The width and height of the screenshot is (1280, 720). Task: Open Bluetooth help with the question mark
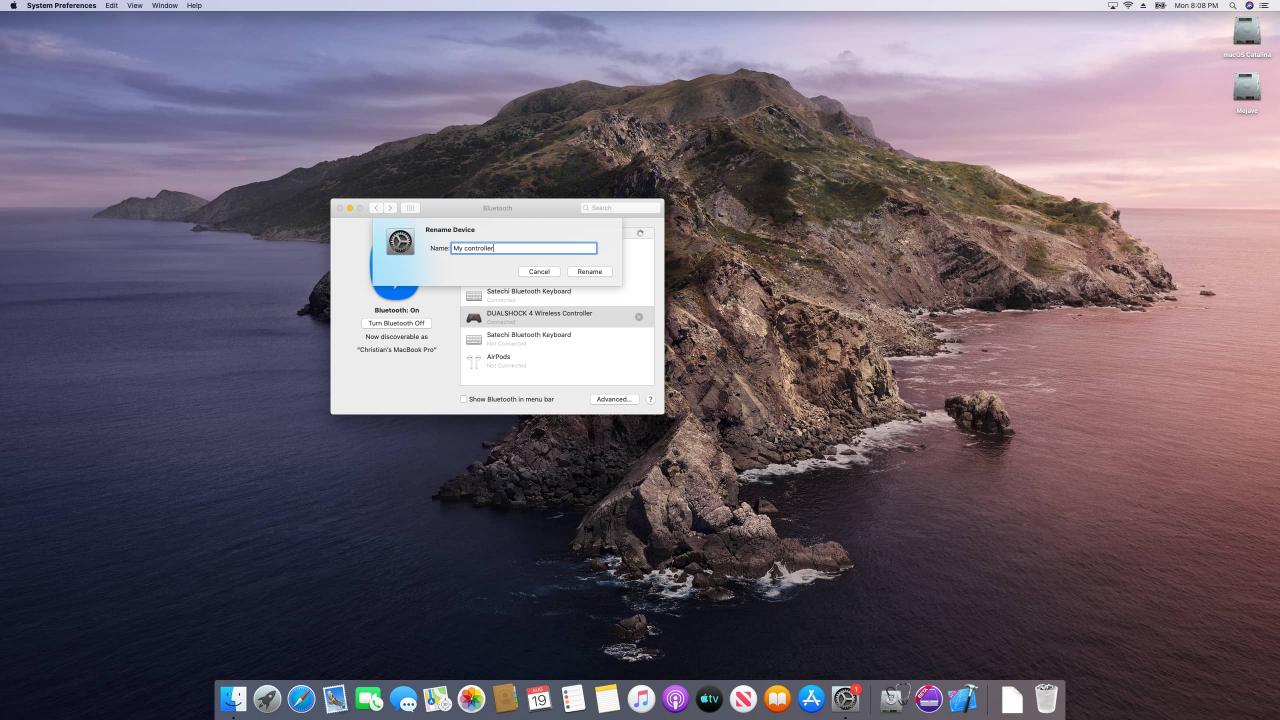650,399
